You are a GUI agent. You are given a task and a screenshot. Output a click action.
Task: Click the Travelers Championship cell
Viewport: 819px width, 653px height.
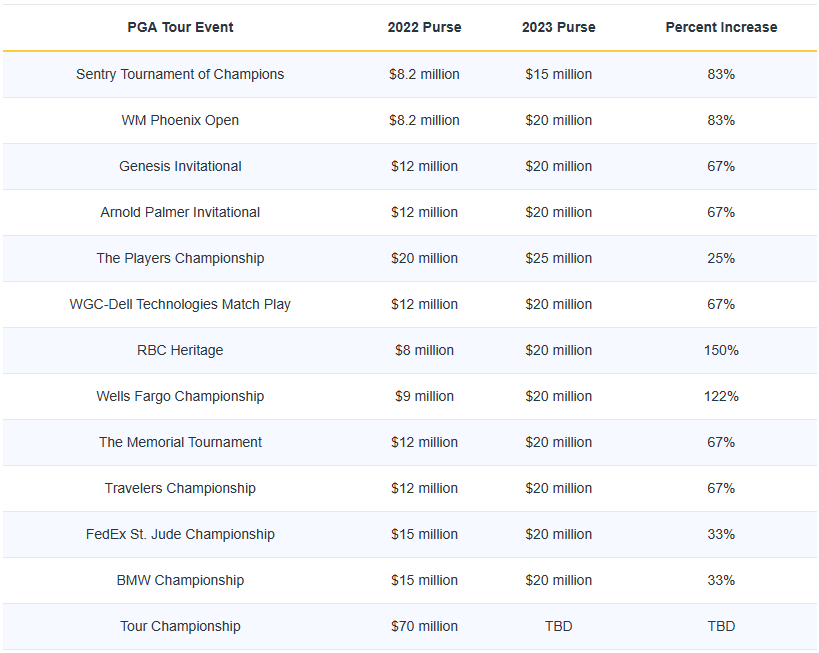pos(180,488)
